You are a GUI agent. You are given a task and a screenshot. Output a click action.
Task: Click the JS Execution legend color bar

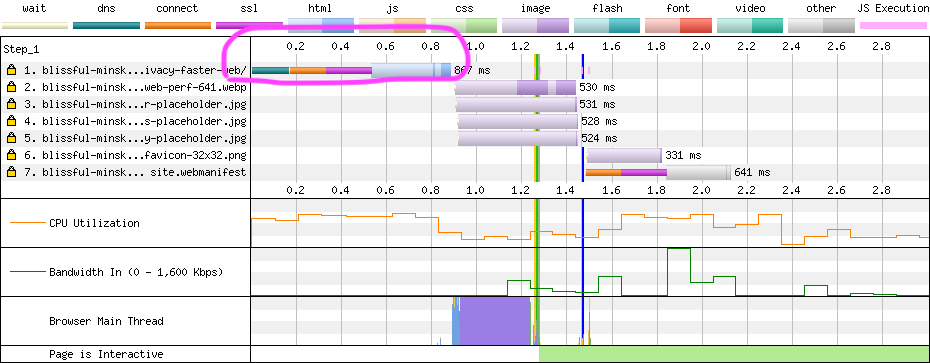coord(893,26)
